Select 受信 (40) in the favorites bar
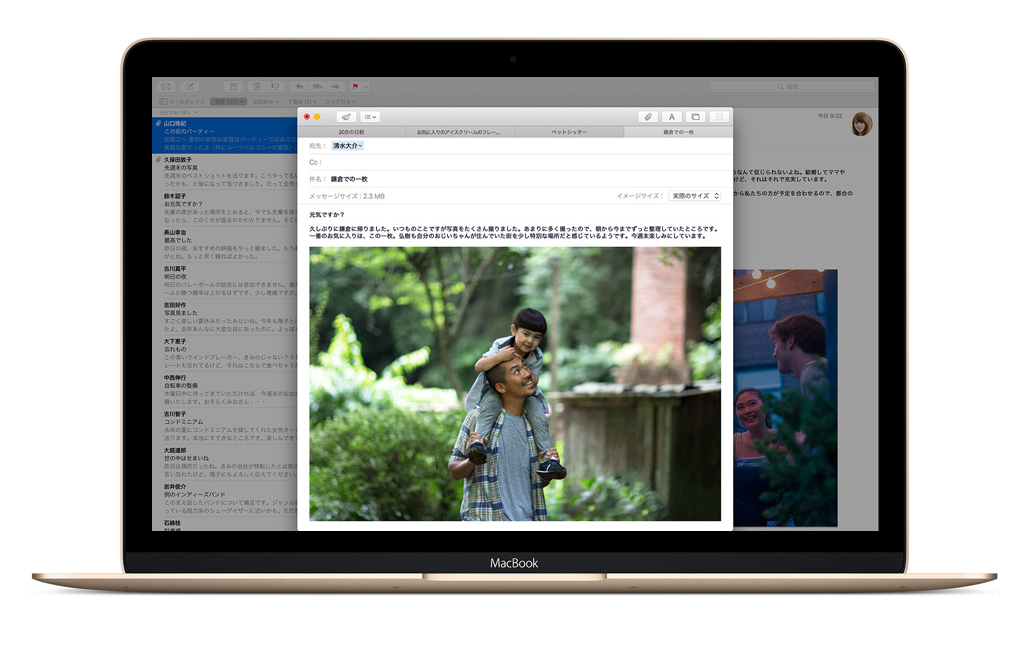This screenshot has width=1016, height=647. point(226,100)
